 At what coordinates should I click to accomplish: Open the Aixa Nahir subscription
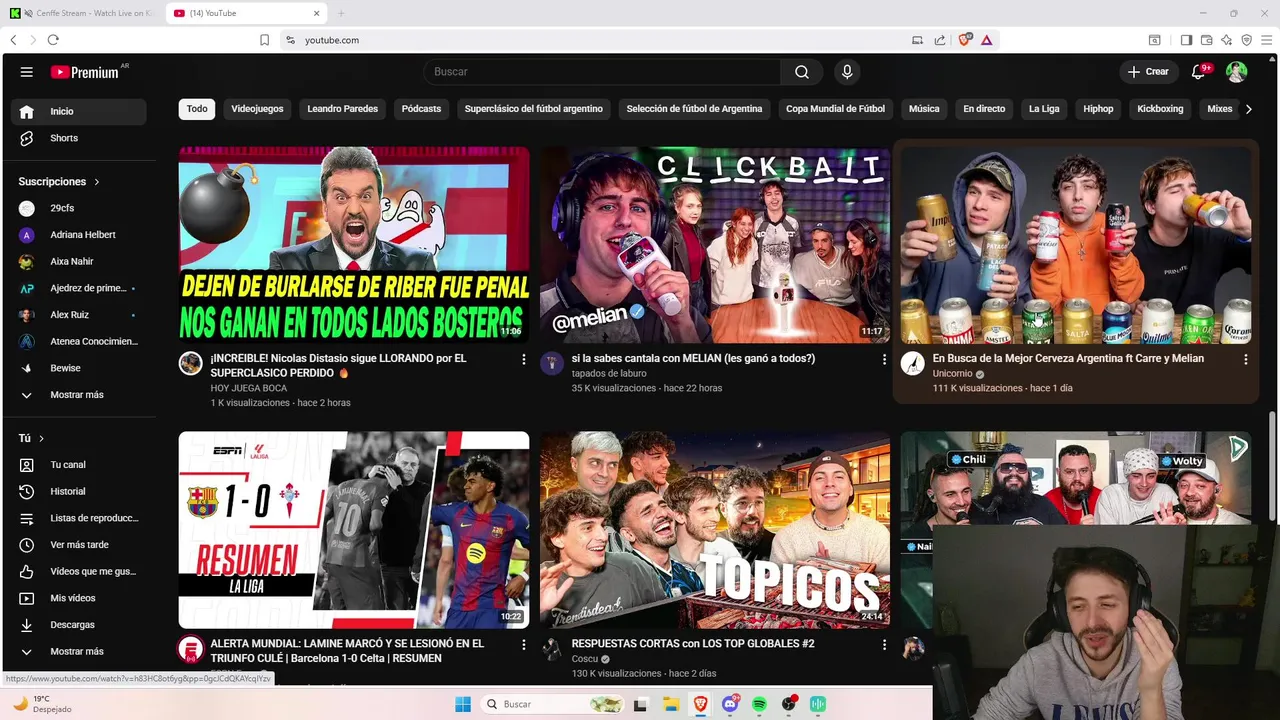click(79, 261)
